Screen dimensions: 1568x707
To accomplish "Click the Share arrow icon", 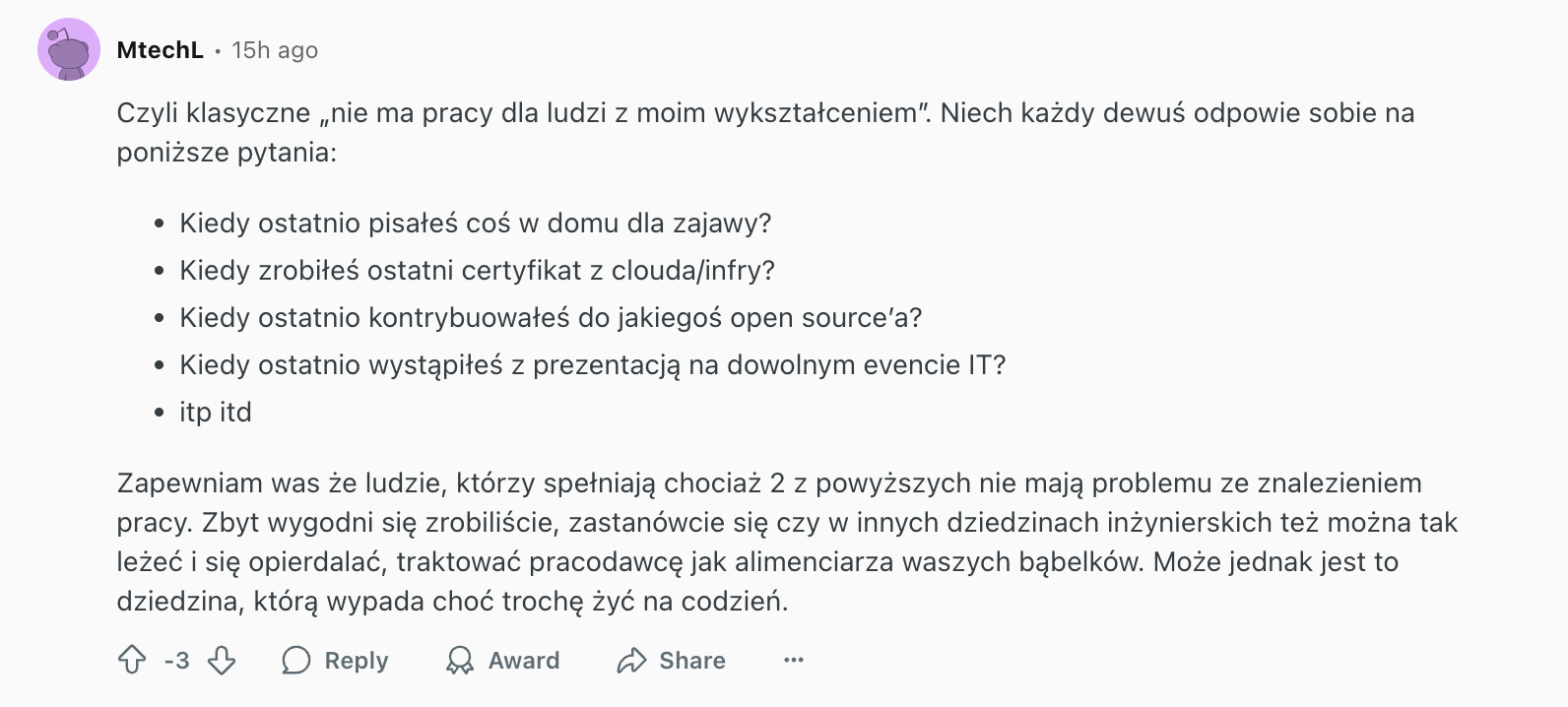I will pos(631,660).
